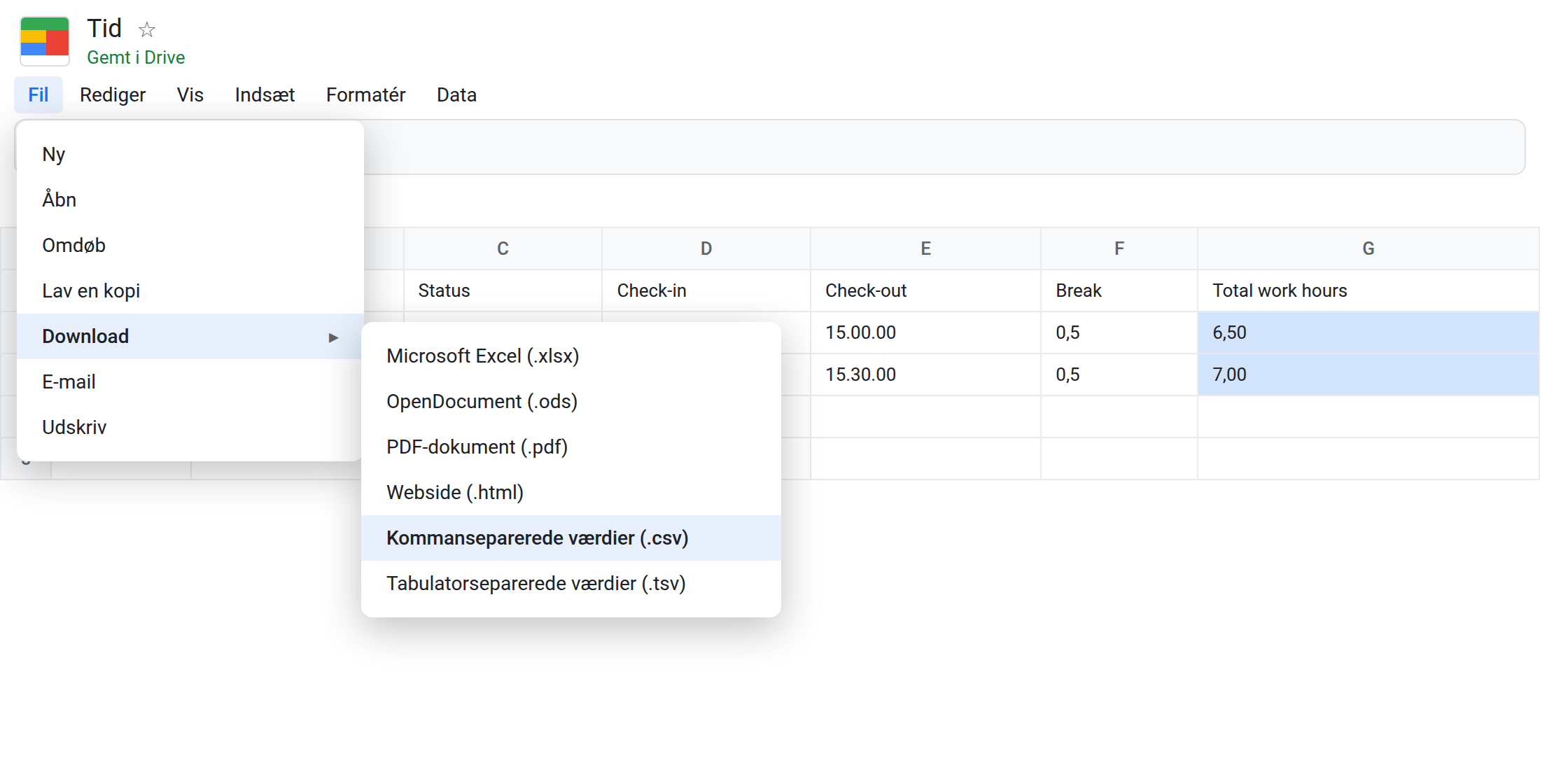Select column C header
This screenshot has width=1568, height=784.
(x=503, y=248)
